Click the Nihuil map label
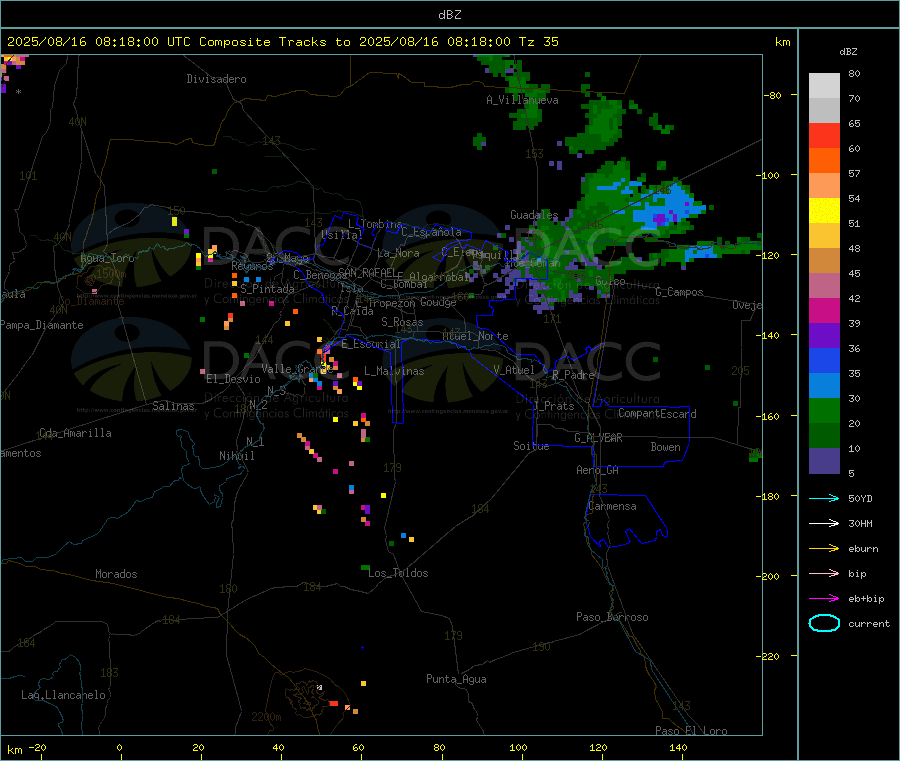Image resolution: width=900 pixels, height=761 pixels. [x=236, y=456]
